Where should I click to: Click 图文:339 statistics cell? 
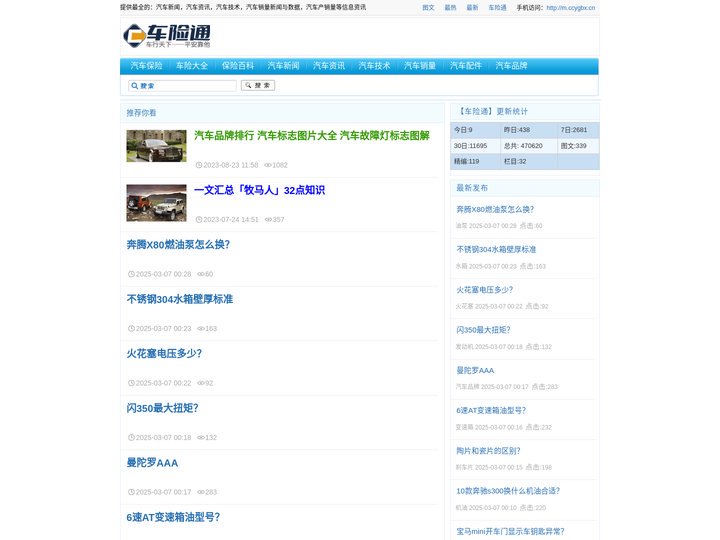(578, 146)
